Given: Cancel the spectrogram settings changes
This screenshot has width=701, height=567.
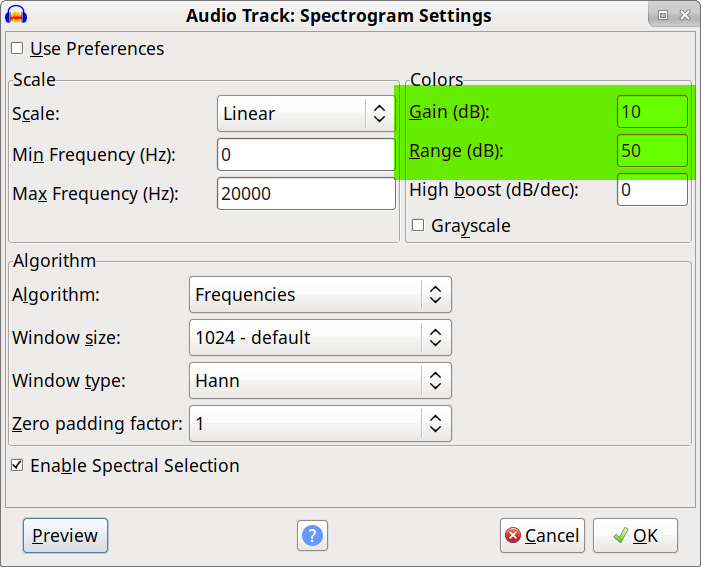Looking at the screenshot, I should (542, 535).
